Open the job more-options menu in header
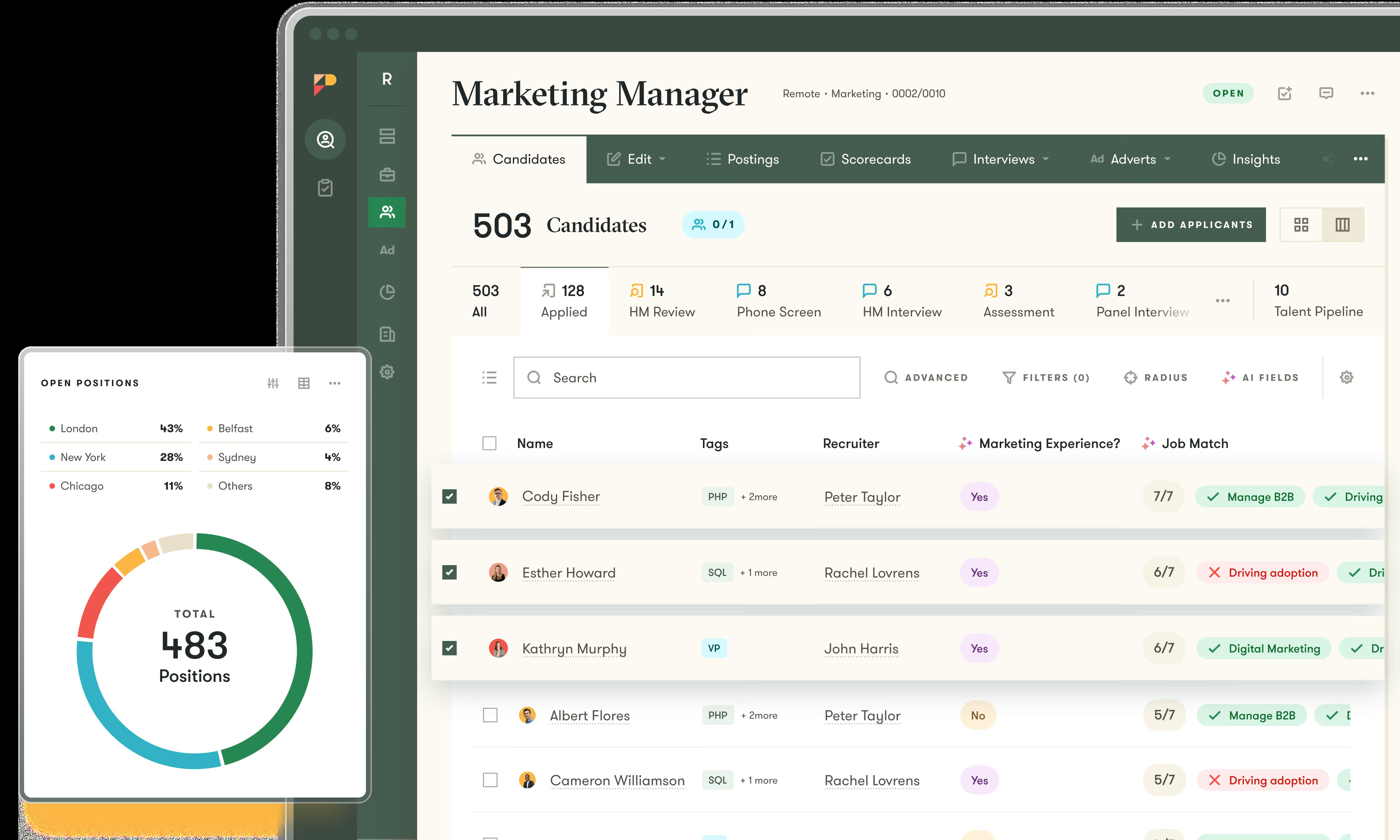The height and width of the screenshot is (840, 1400). coord(1368,93)
